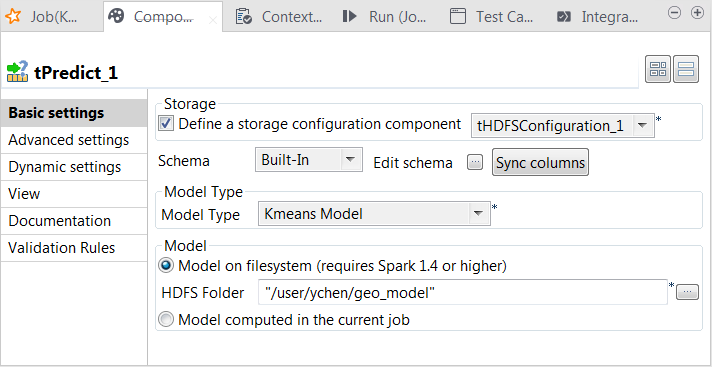This screenshot has height=367, width=712.
Task: Open Validation Rules section
Action: [x=74, y=248]
